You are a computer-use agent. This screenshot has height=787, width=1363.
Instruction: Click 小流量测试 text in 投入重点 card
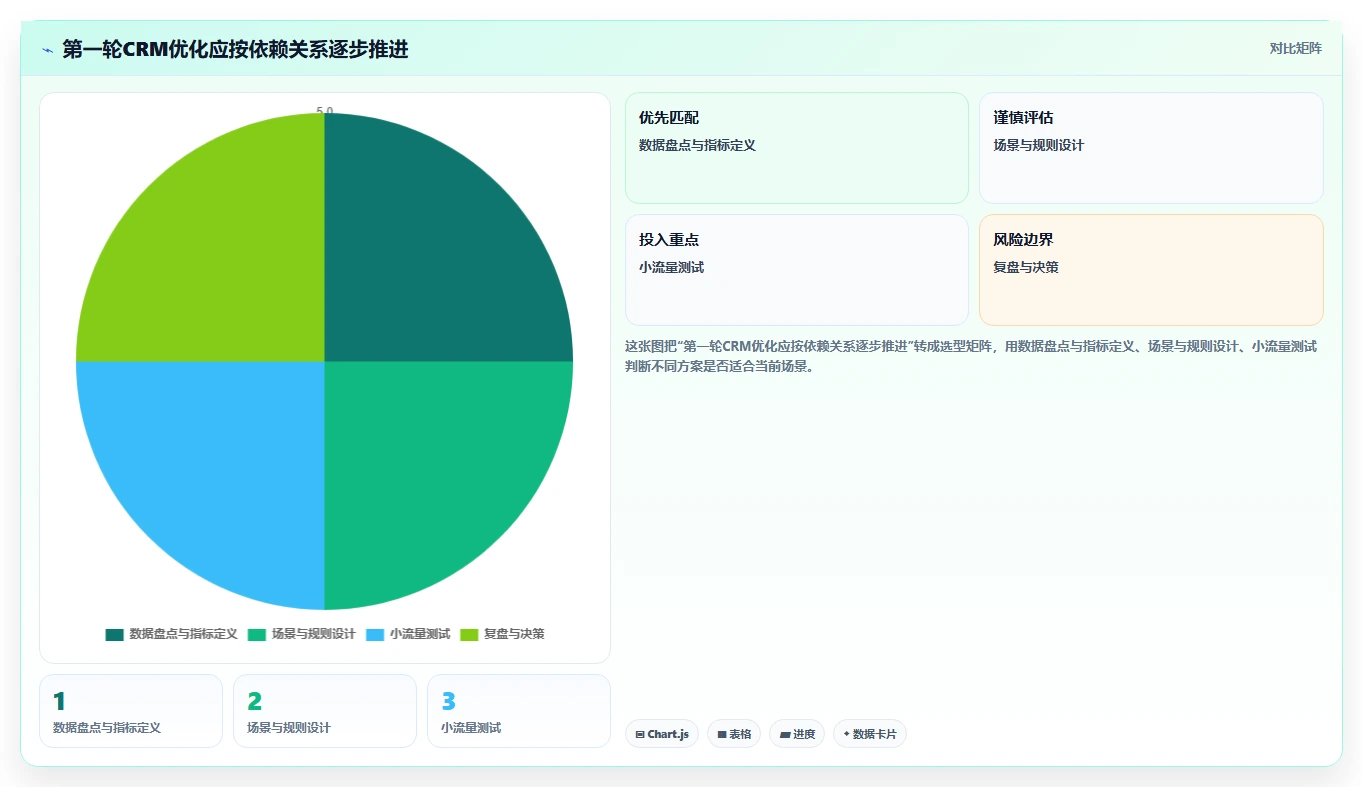(x=672, y=268)
